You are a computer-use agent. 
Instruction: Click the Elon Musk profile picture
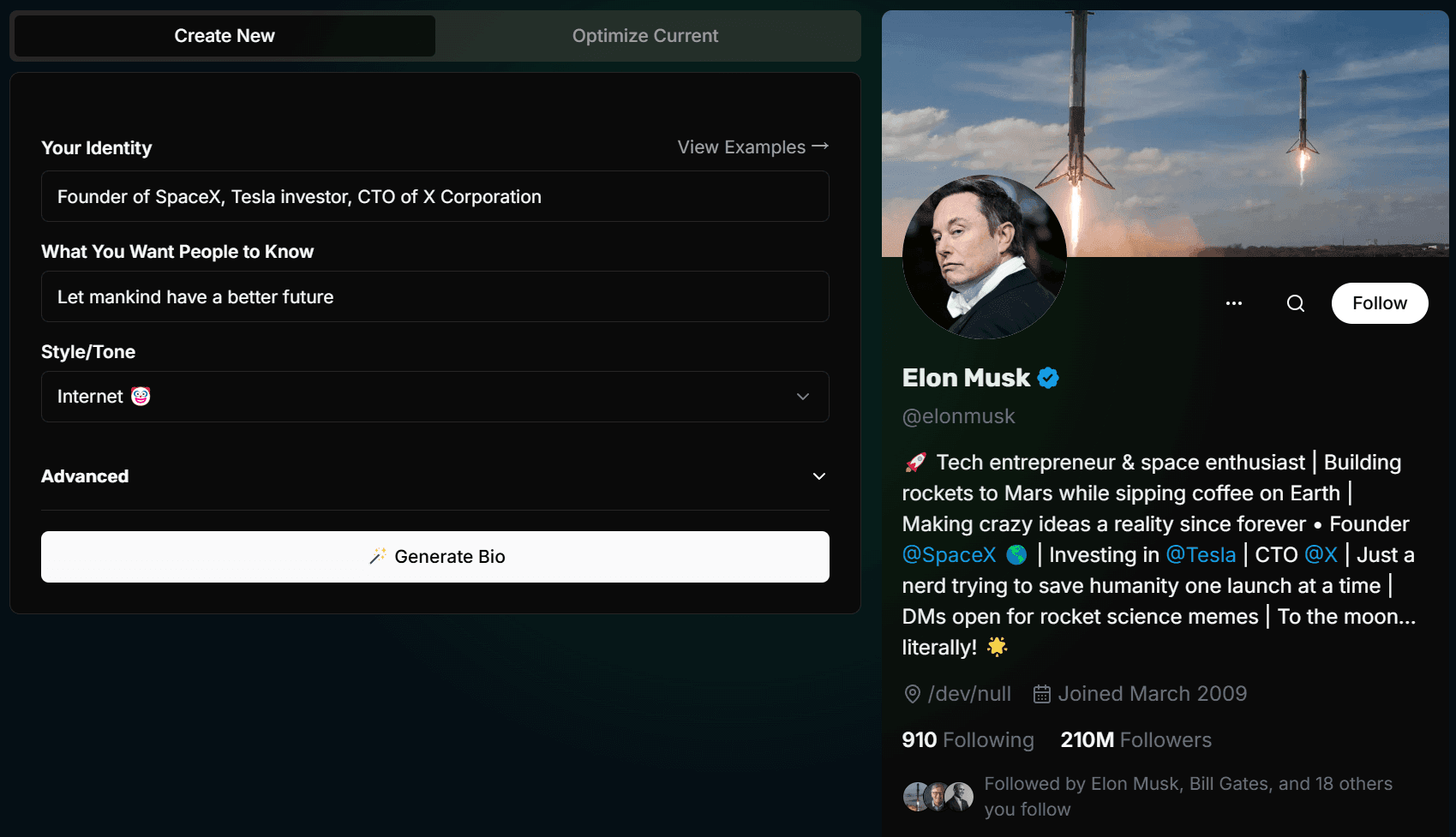click(x=985, y=257)
